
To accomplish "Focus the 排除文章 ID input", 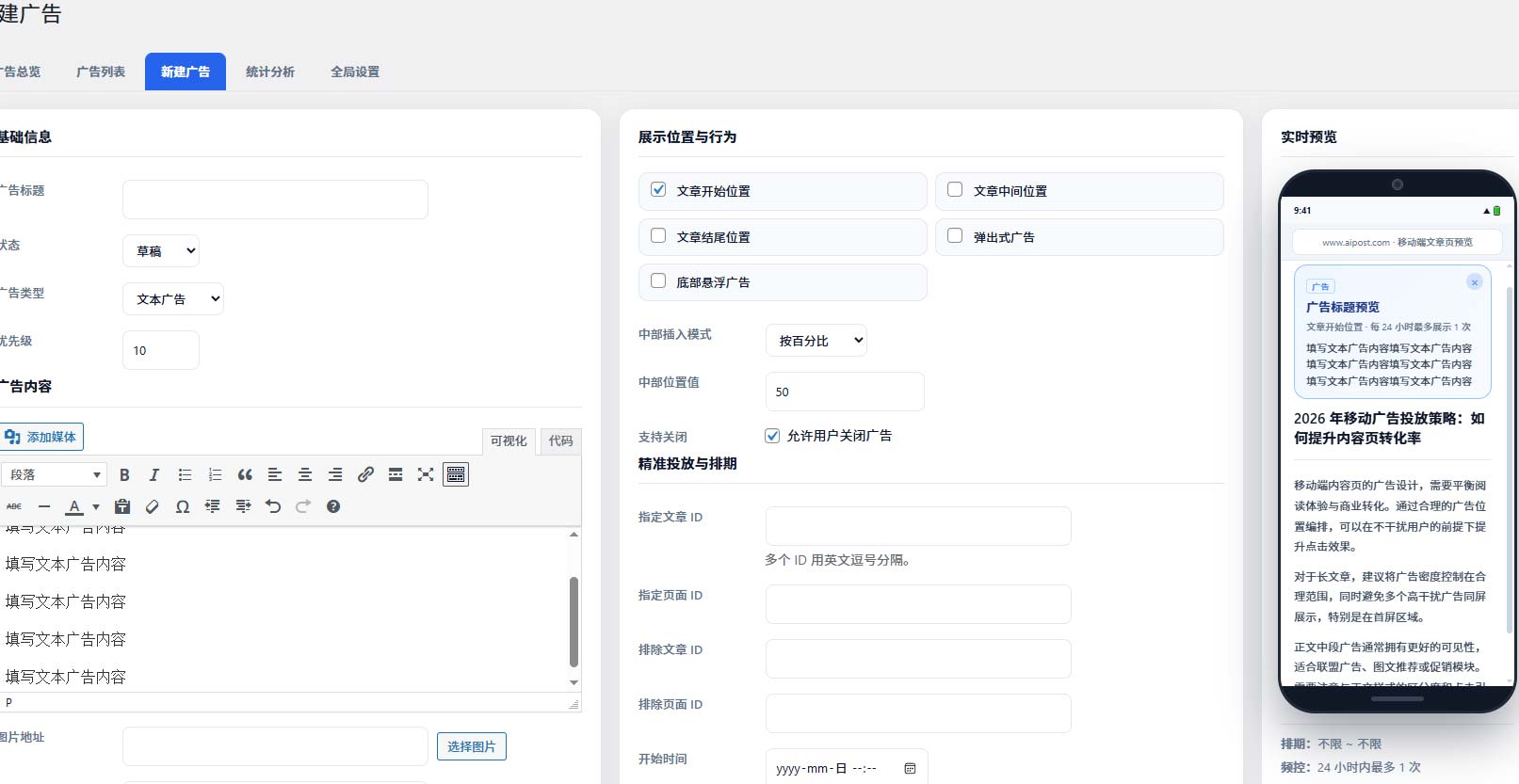I will click(x=918, y=659).
